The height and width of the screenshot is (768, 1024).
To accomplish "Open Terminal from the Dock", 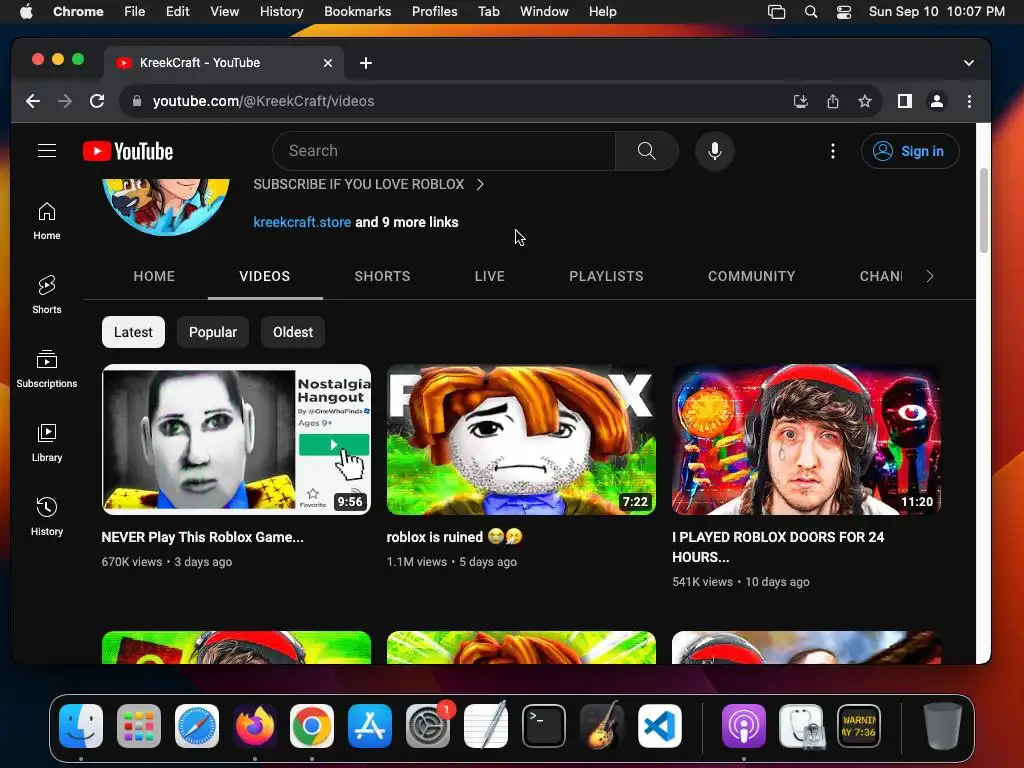I will coord(543,726).
